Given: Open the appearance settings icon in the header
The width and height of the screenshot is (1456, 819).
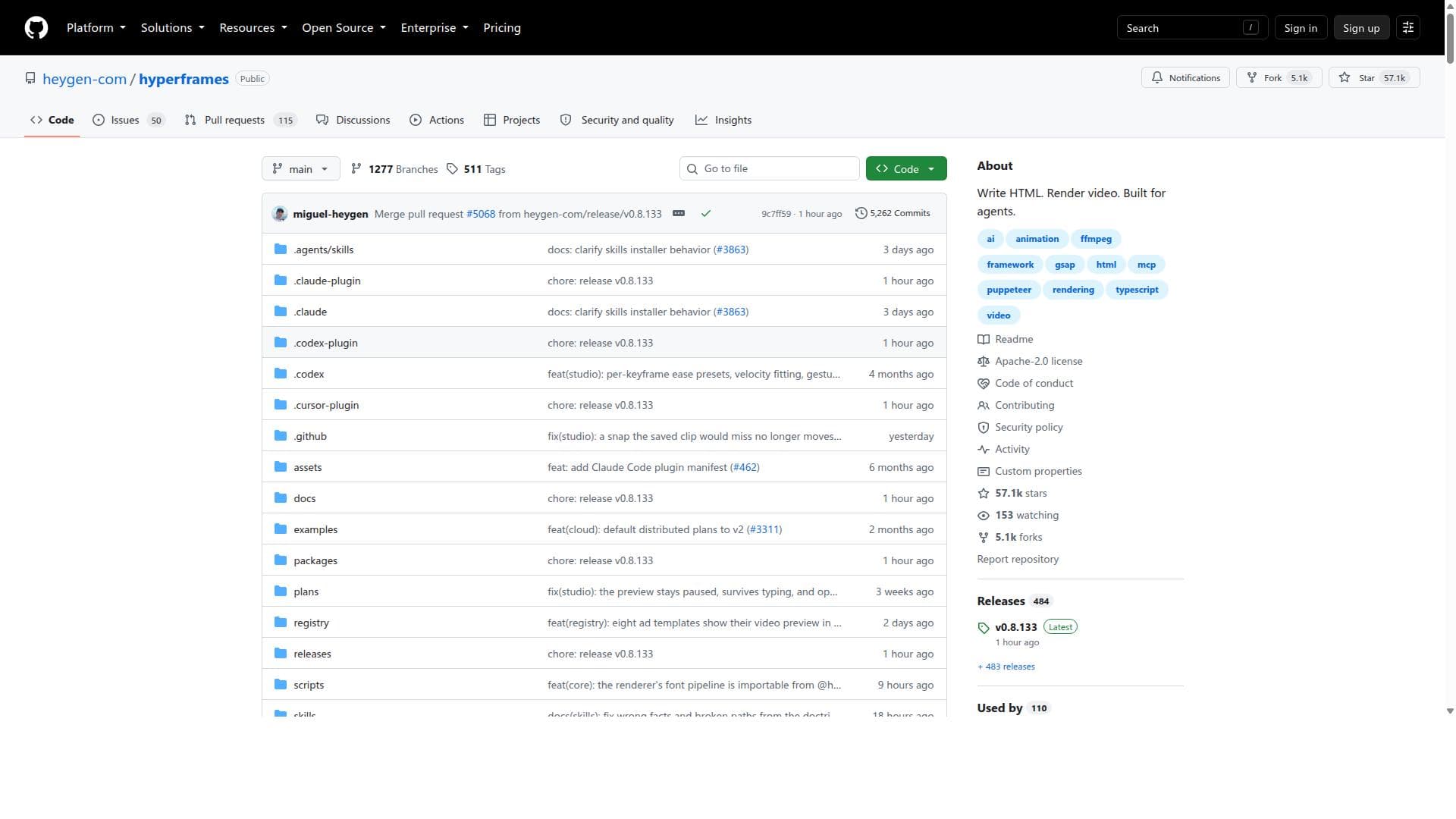Looking at the screenshot, I should pos(1408,28).
